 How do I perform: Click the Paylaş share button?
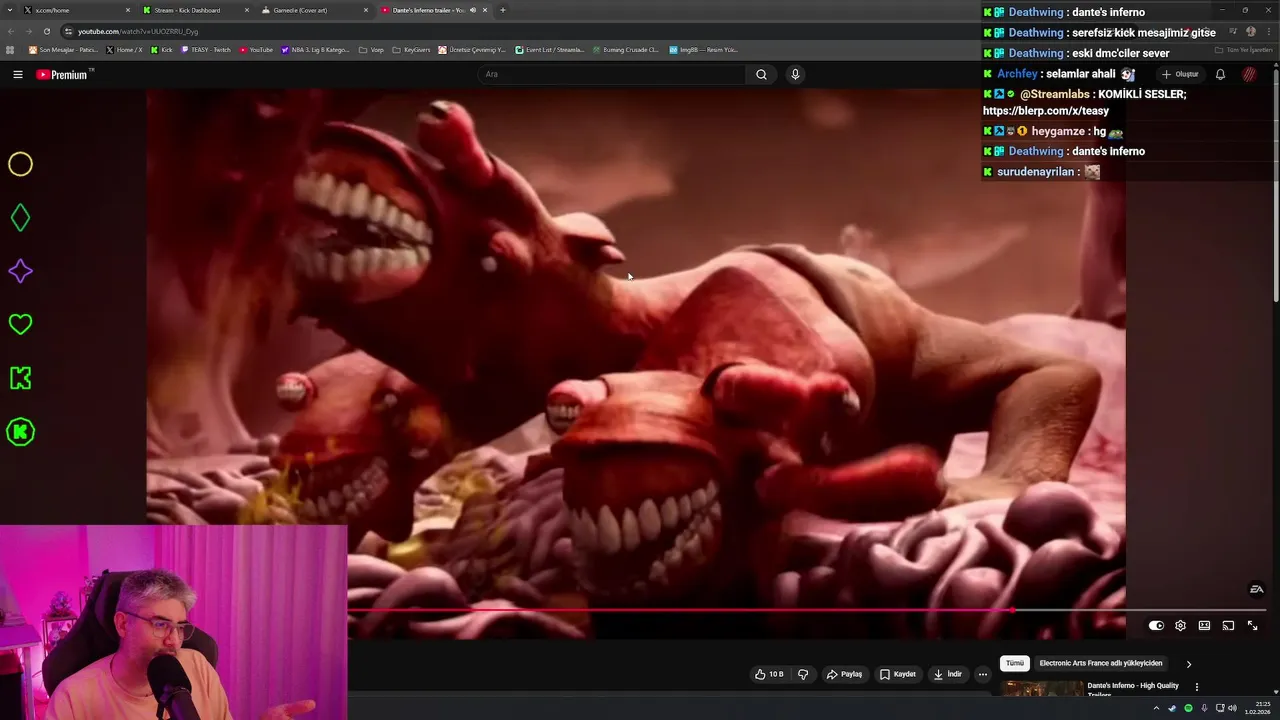(844, 674)
